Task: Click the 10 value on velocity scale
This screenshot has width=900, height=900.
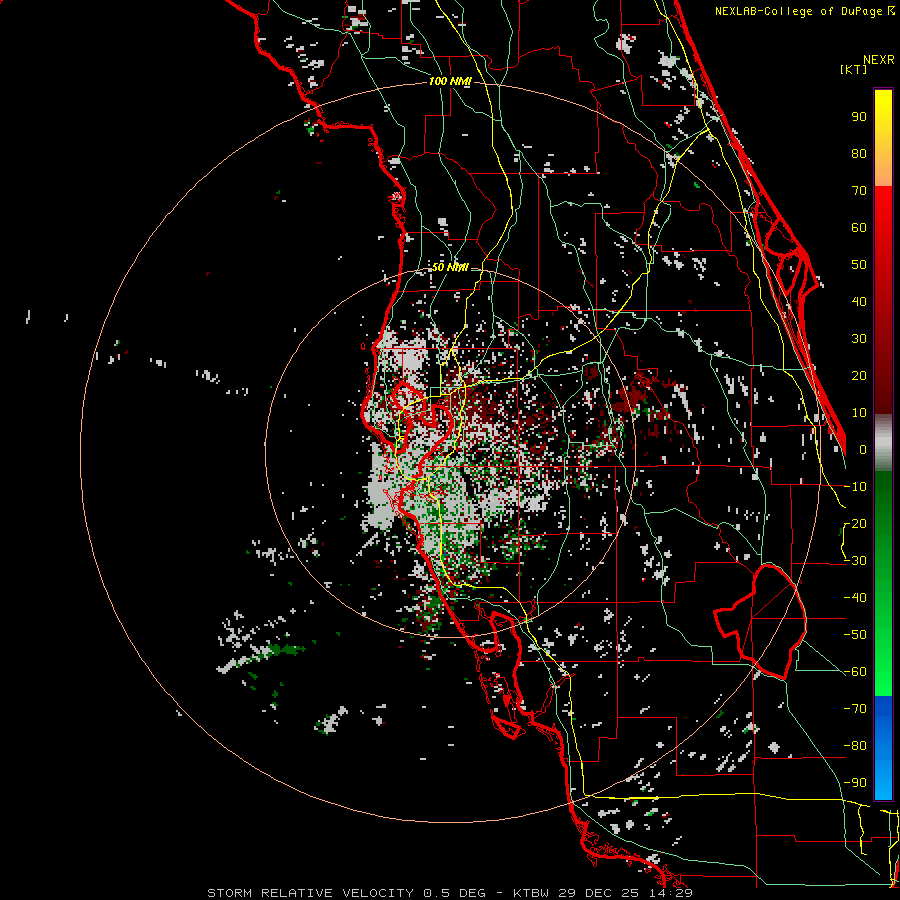Action: (x=859, y=413)
